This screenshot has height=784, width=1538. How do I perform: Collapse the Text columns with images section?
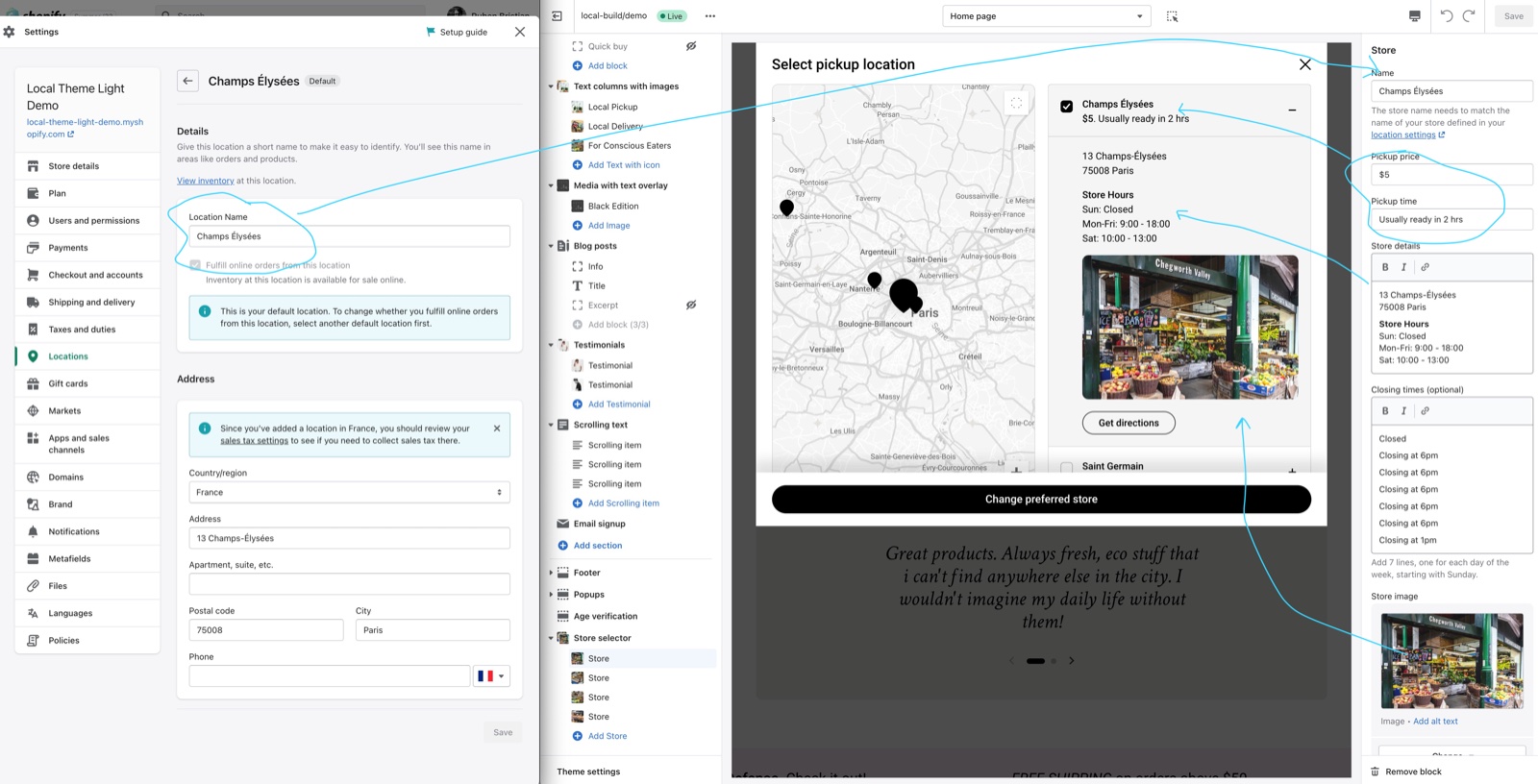coord(551,86)
